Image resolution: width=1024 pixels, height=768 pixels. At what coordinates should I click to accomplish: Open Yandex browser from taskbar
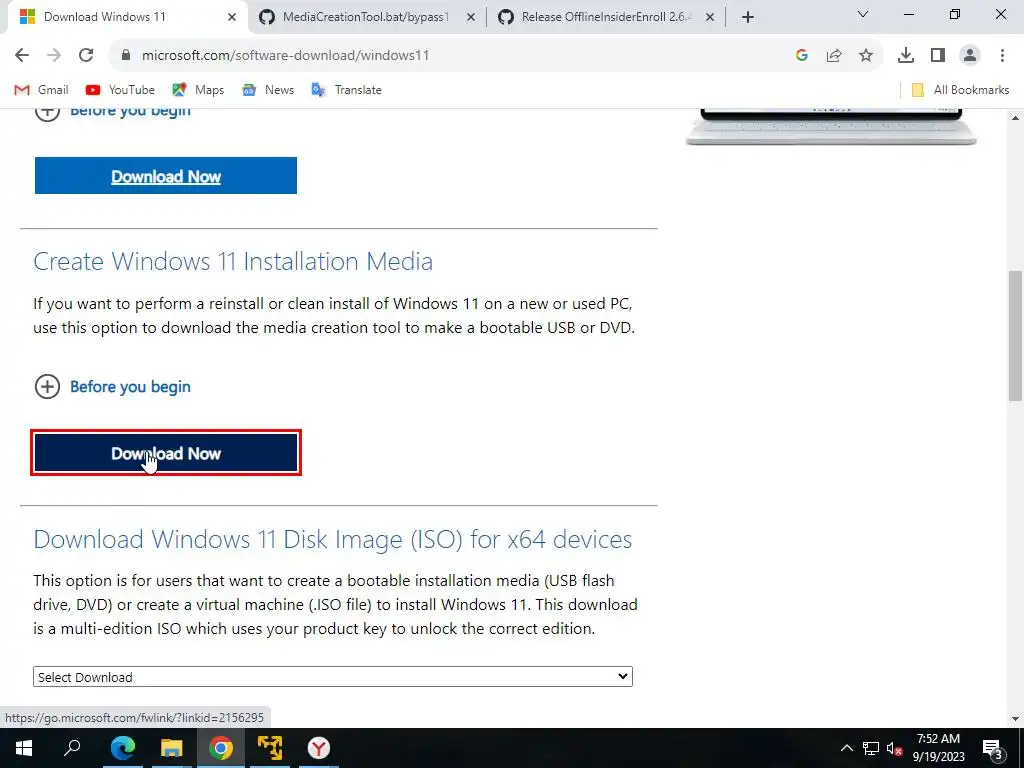point(319,748)
